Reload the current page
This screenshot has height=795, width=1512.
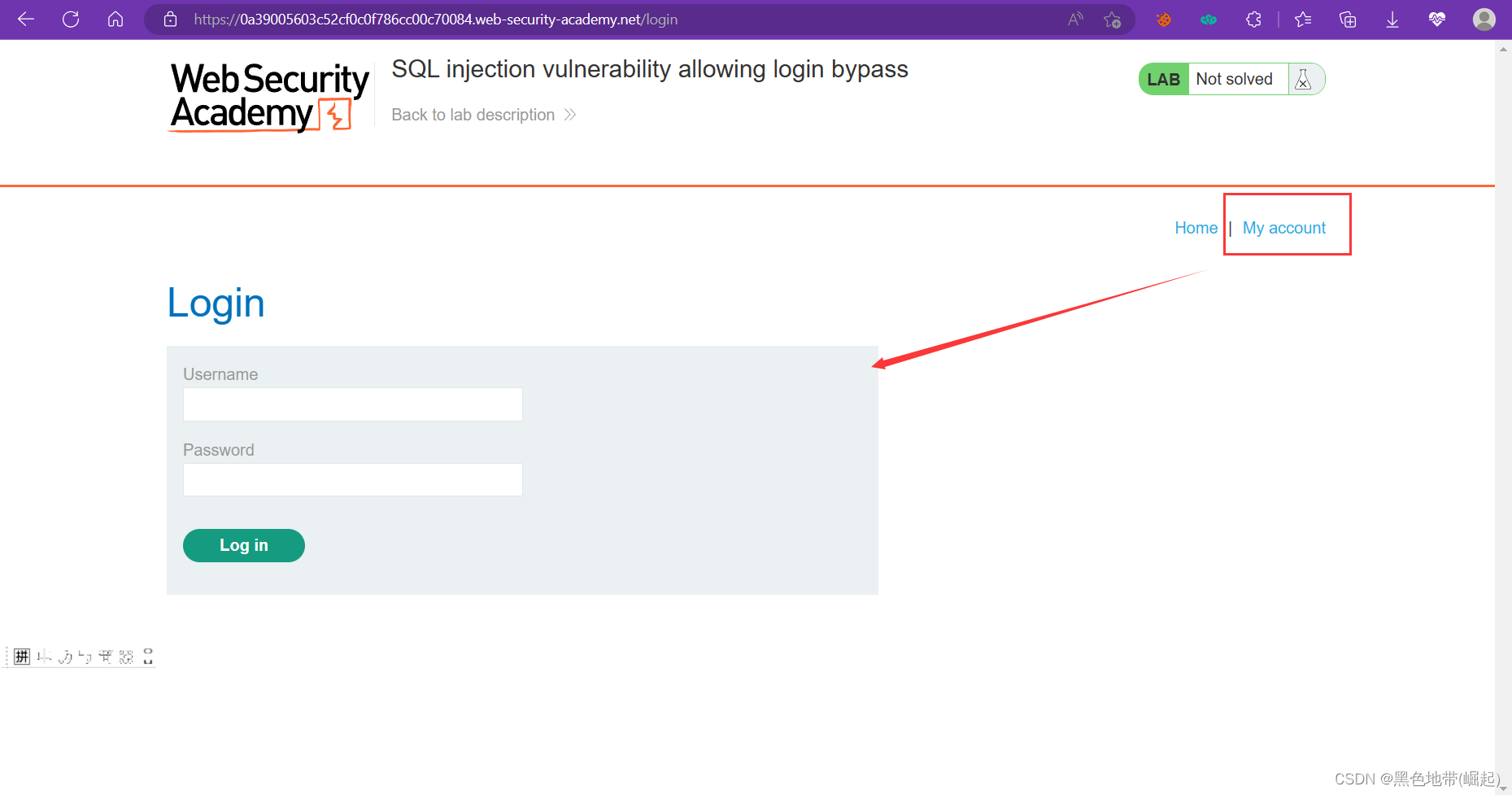pyautogui.click(x=71, y=20)
